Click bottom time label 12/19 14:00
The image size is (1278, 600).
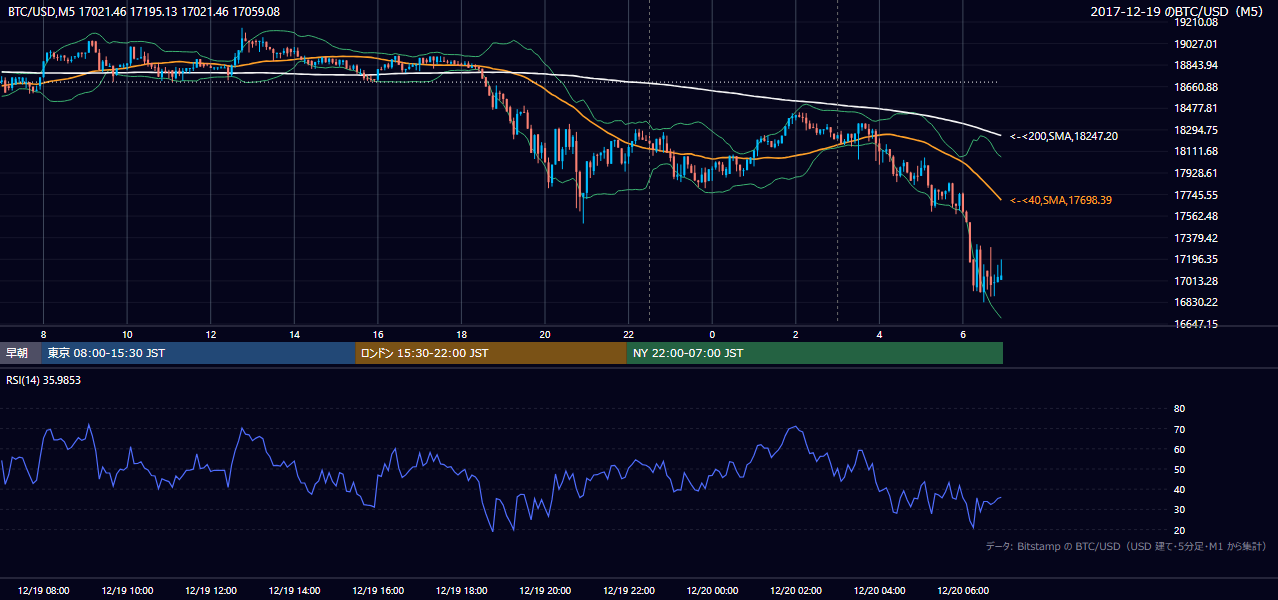(x=295, y=591)
